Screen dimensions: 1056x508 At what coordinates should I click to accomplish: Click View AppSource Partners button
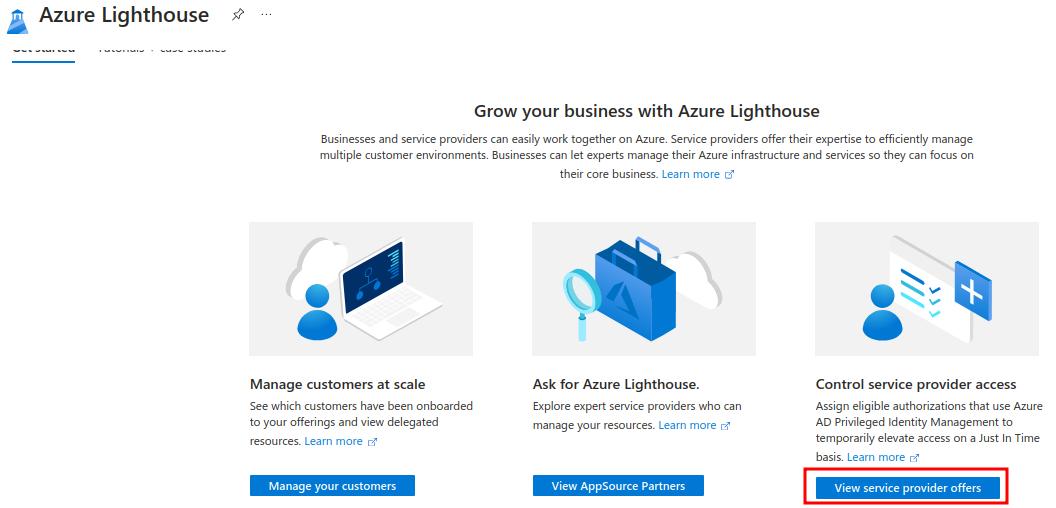click(x=618, y=486)
